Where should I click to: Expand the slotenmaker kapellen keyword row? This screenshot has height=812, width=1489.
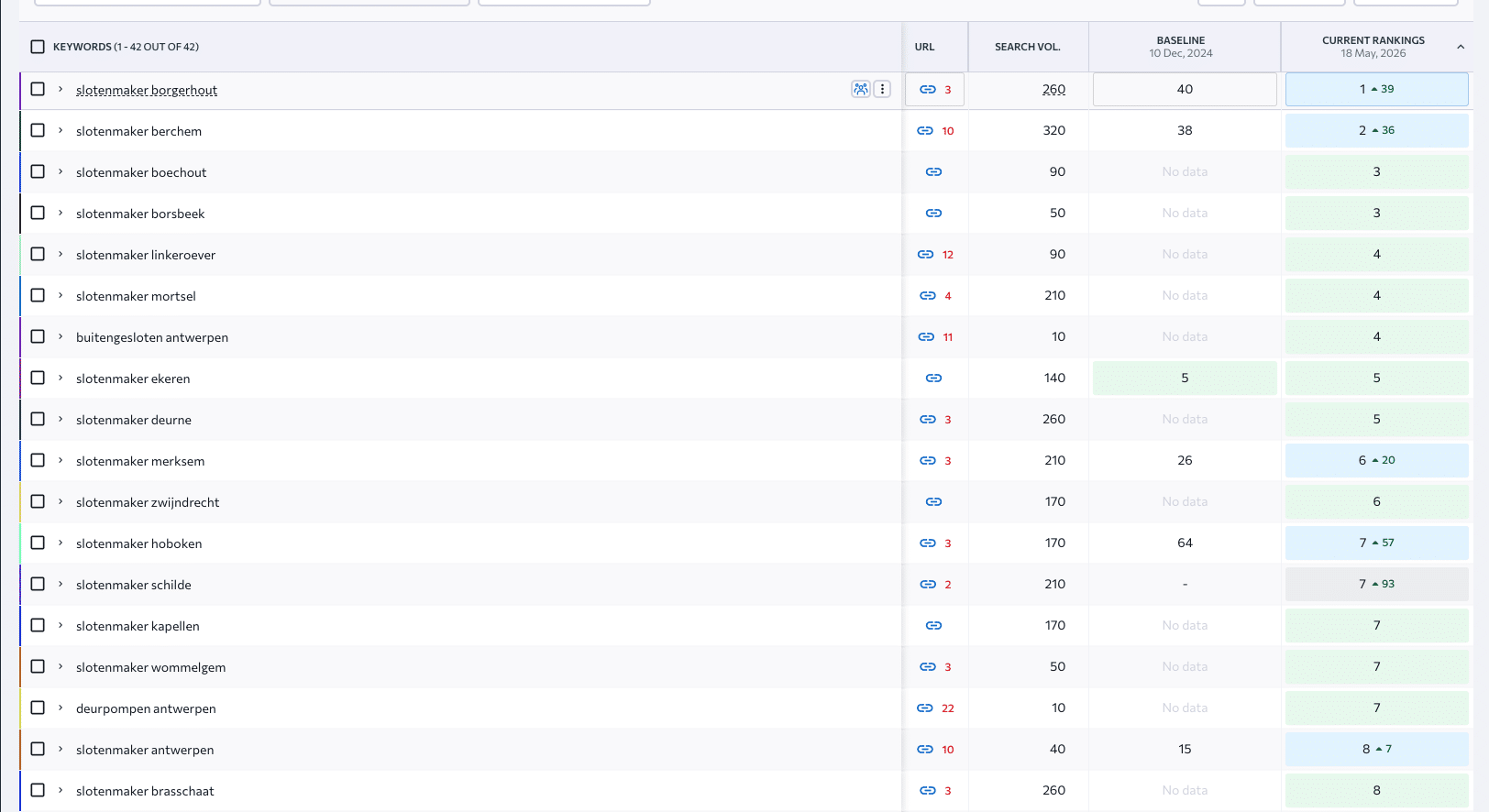pyautogui.click(x=61, y=625)
